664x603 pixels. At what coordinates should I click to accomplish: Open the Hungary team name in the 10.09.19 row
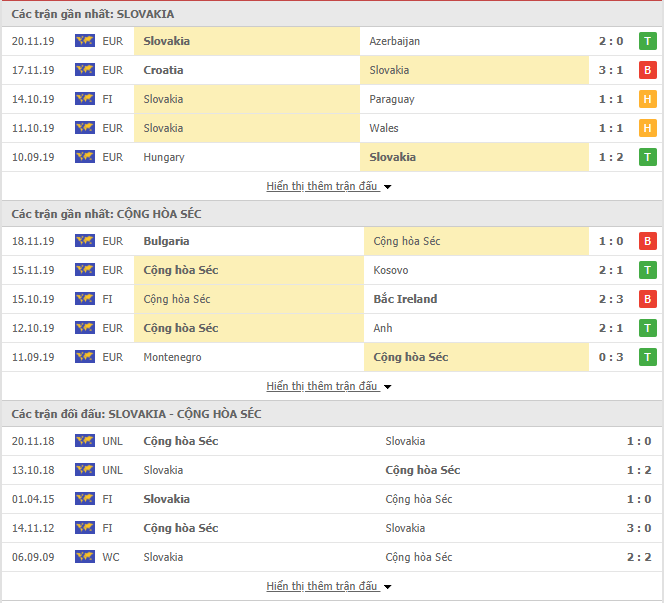pos(164,157)
